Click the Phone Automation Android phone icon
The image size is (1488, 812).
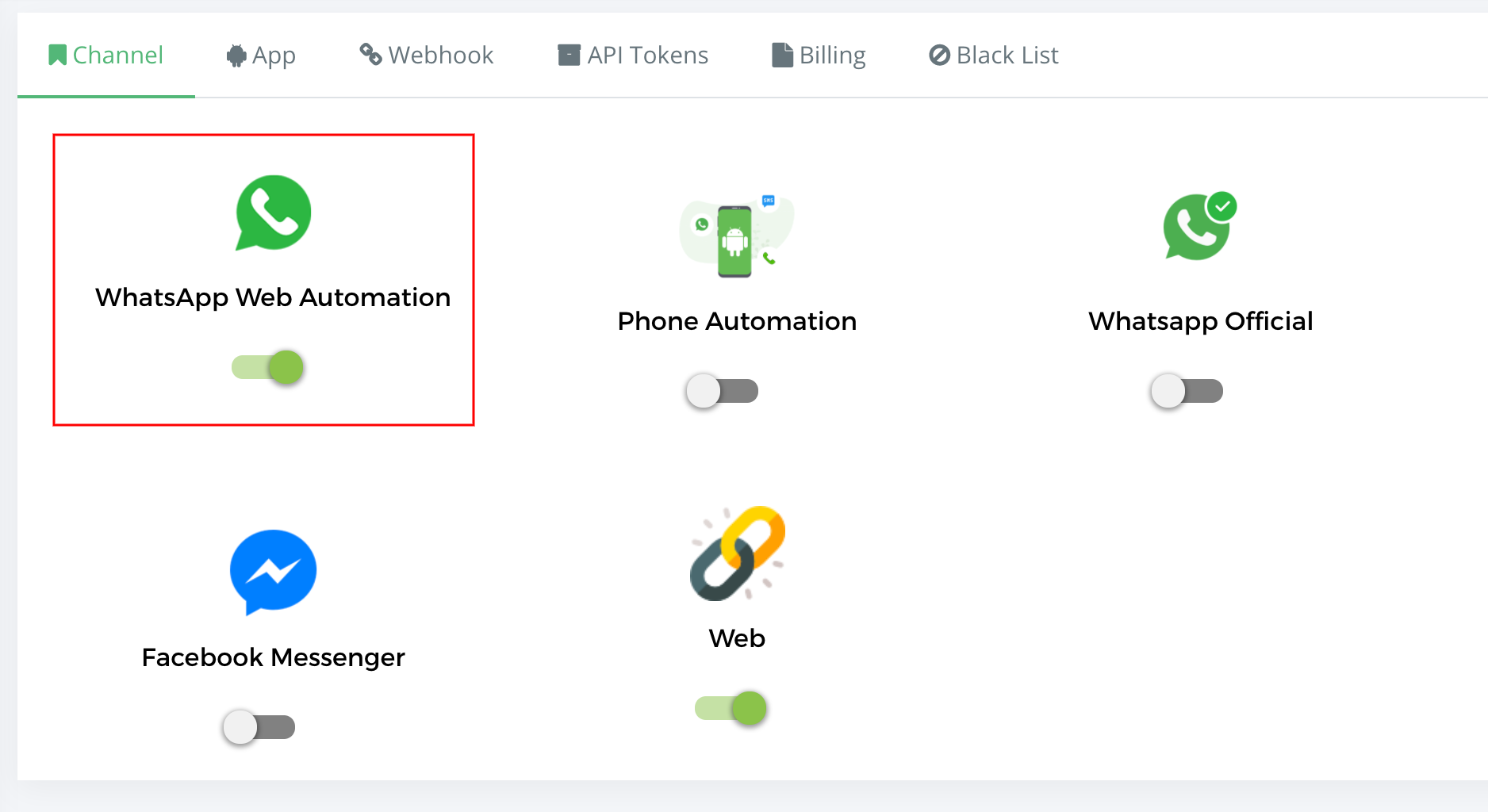click(x=737, y=236)
